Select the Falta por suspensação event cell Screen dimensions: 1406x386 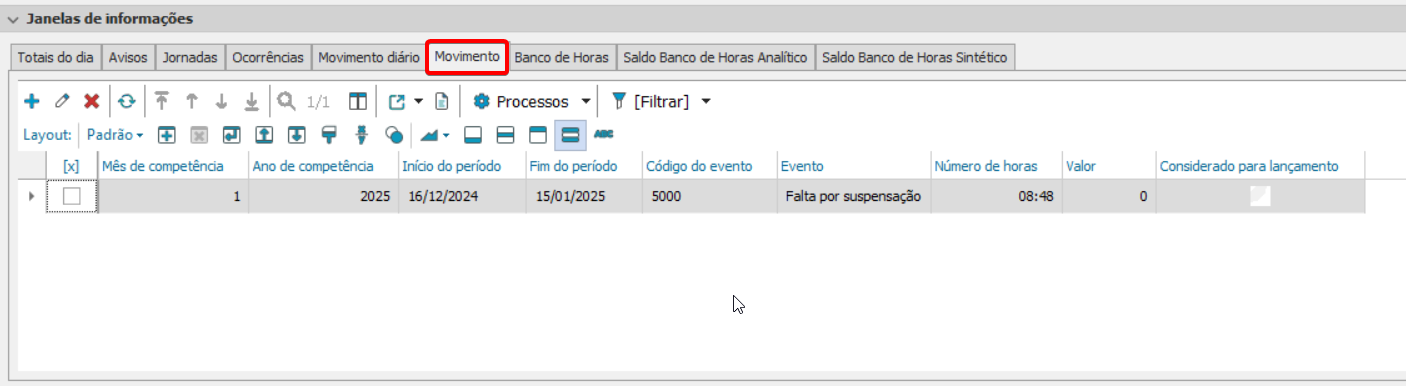click(853, 197)
